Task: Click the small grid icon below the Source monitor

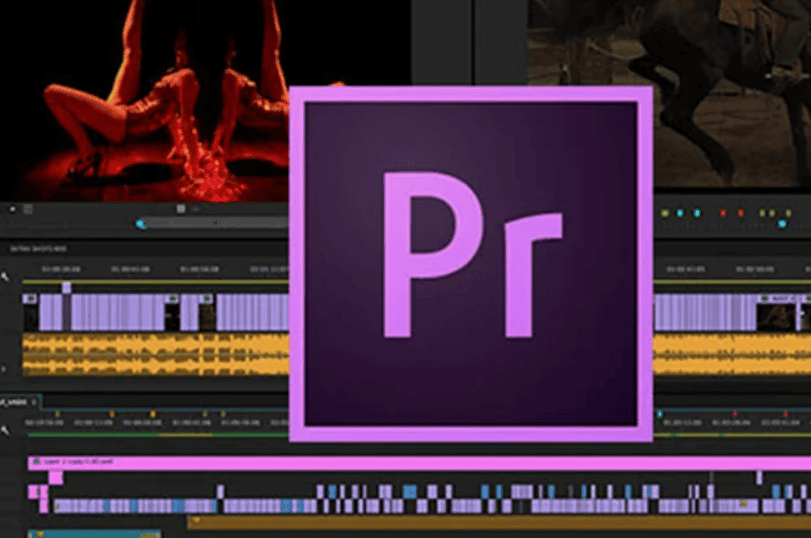Action: [x=181, y=208]
